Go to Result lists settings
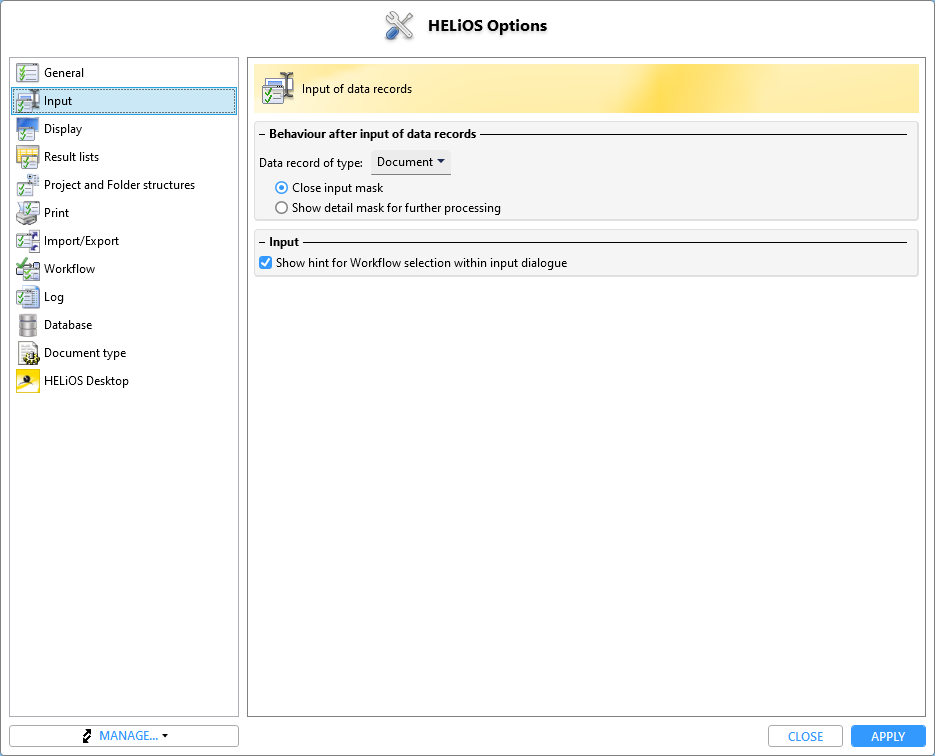This screenshot has width=935, height=756. coord(124,157)
